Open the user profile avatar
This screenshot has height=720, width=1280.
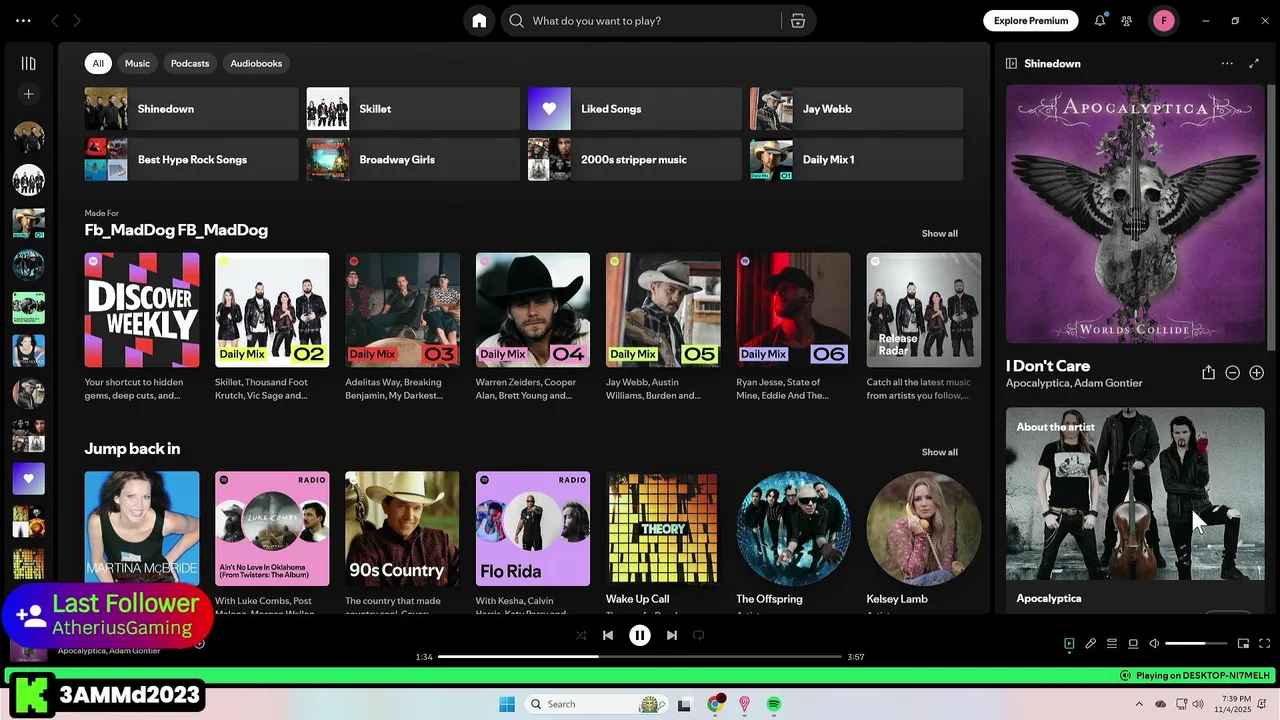[x=1163, y=20]
